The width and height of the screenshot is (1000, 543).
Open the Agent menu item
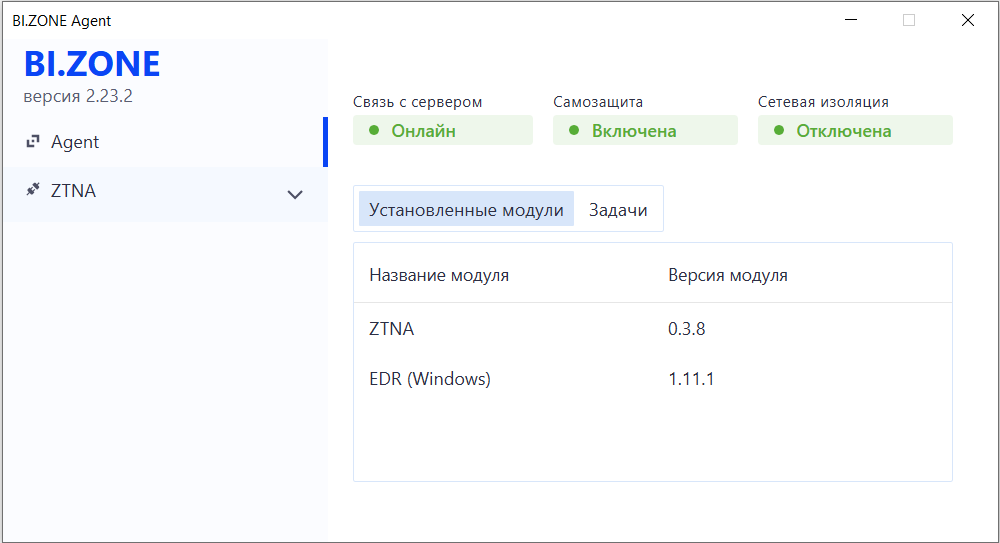click(x=165, y=142)
